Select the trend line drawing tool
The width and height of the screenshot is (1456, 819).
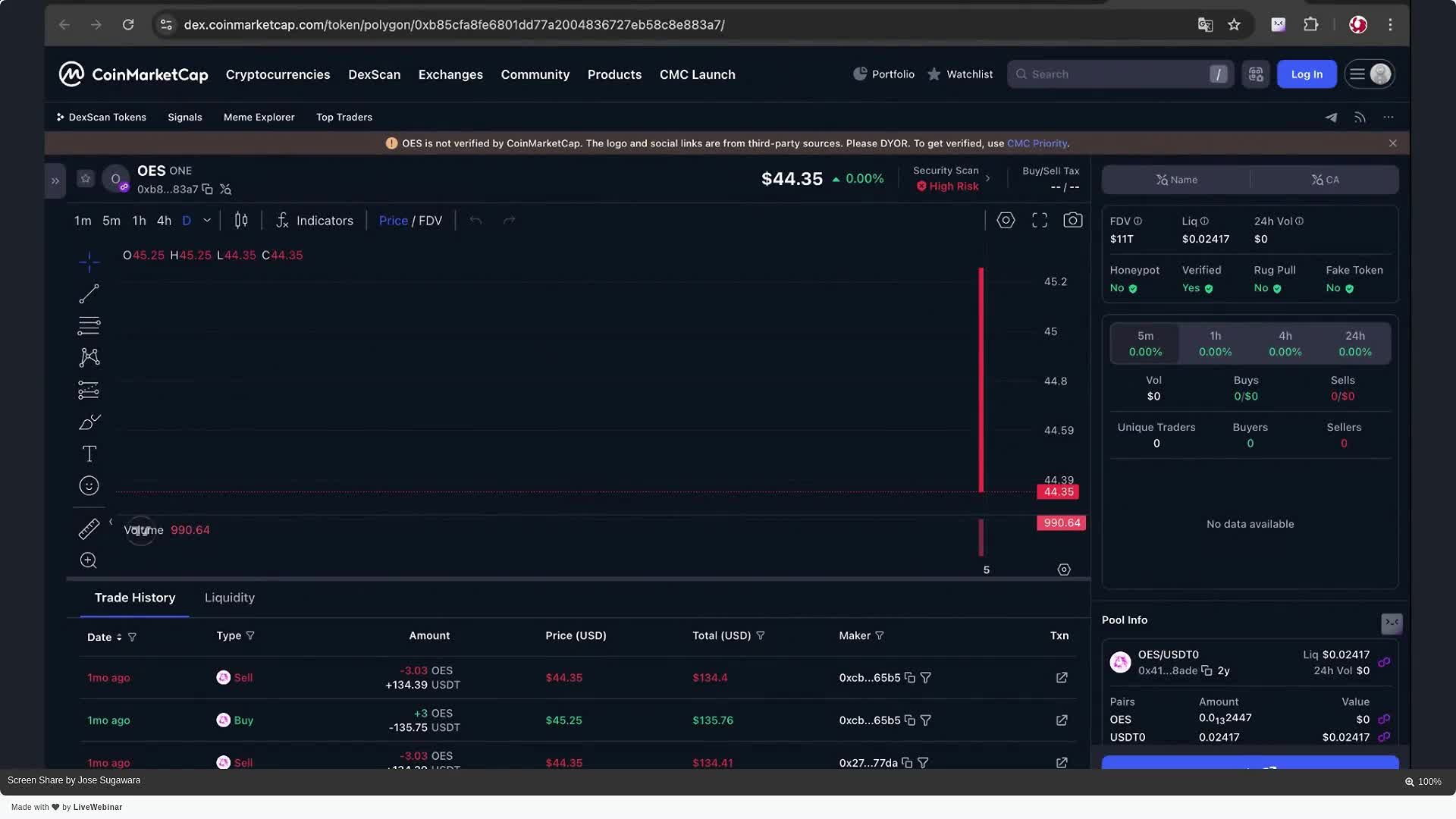pyautogui.click(x=89, y=293)
